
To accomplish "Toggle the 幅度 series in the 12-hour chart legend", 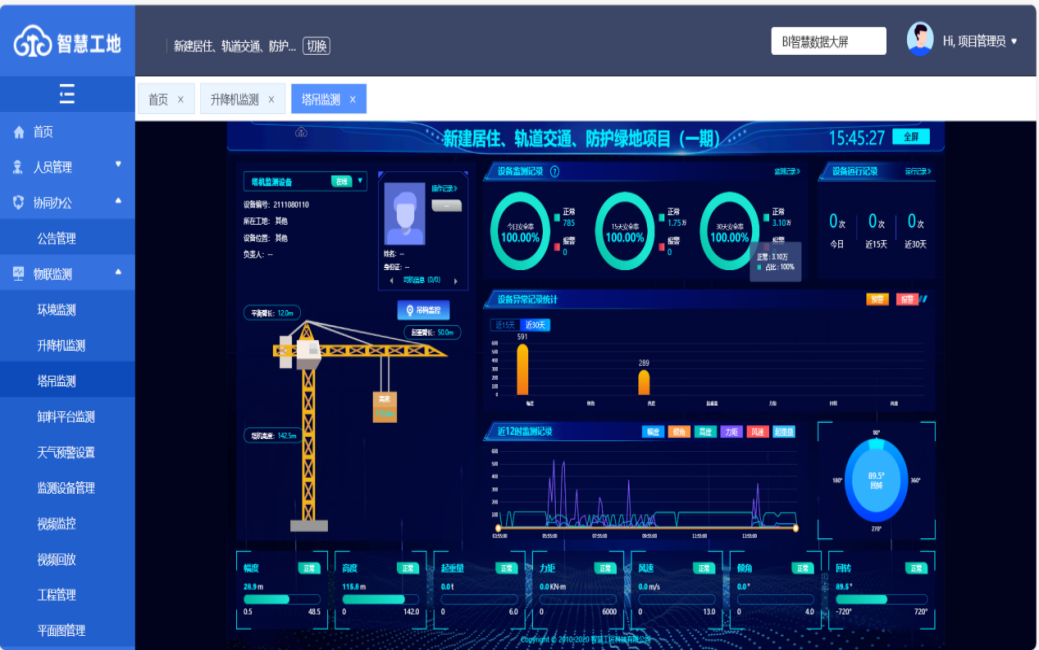I will (653, 432).
